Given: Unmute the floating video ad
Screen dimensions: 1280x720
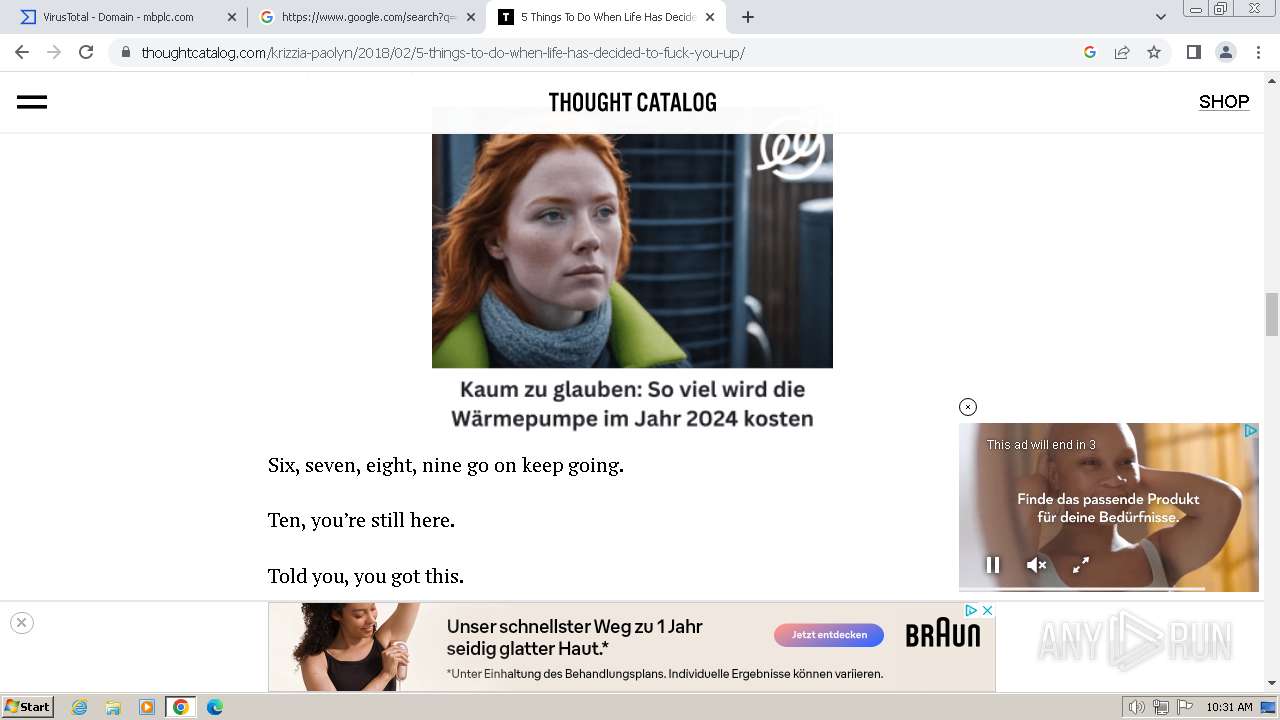Looking at the screenshot, I should [1037, 565].
